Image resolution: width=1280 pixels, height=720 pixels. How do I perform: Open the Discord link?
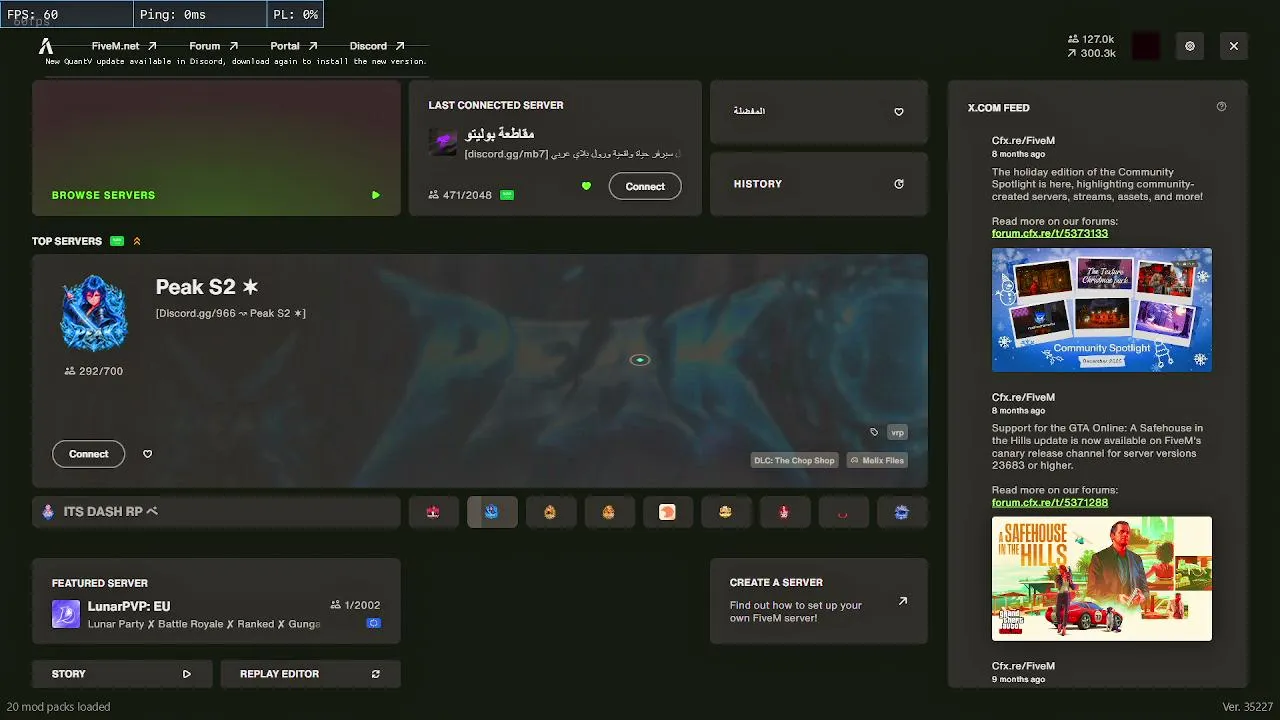(377, 46)
